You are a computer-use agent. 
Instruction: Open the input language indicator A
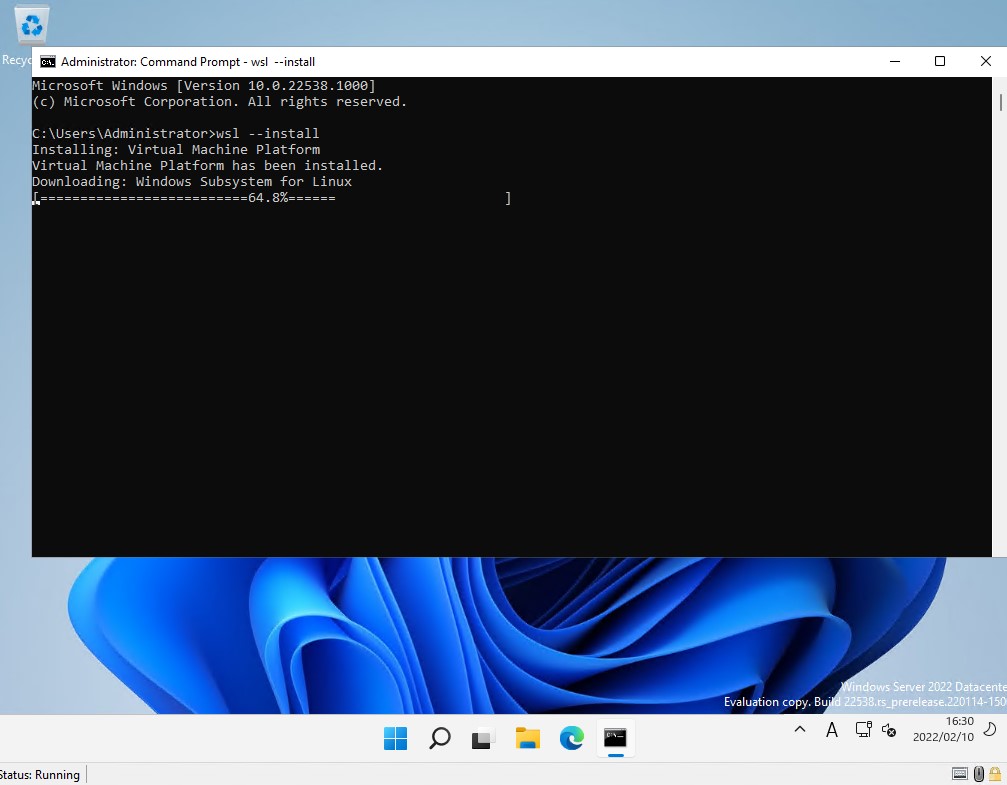pos(832,730)
